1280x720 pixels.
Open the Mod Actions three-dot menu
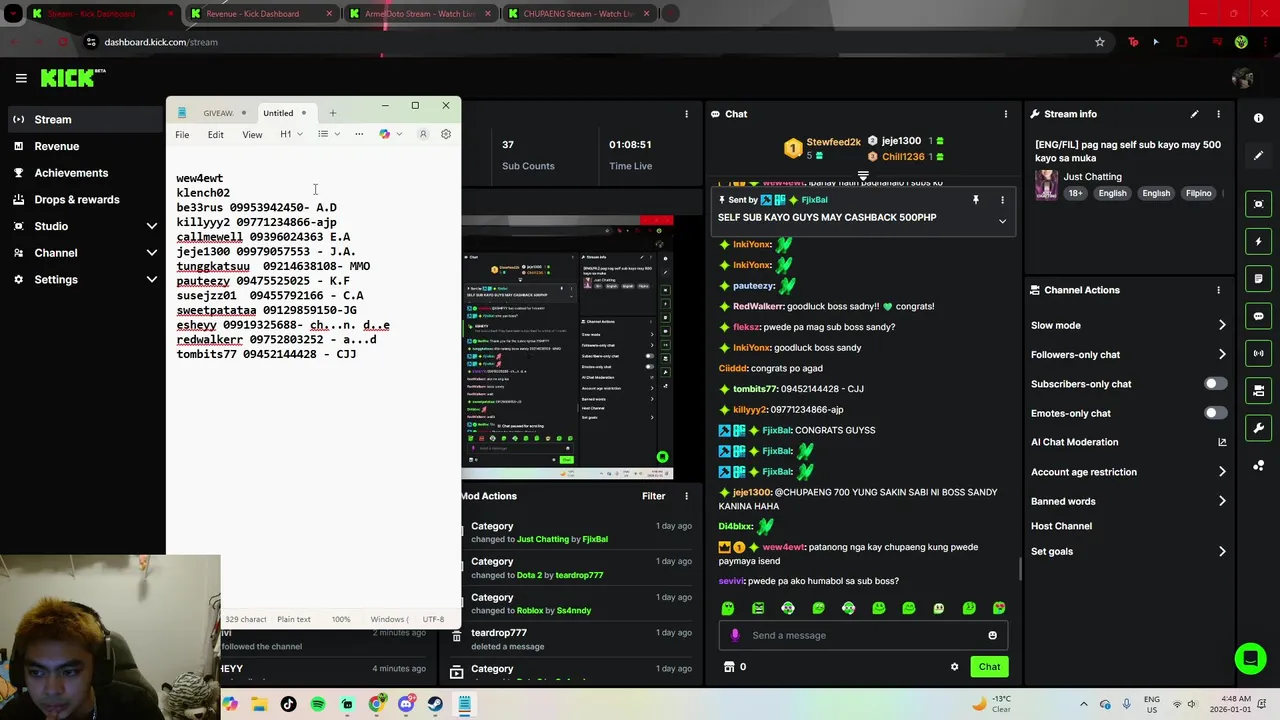pos(686,496)
